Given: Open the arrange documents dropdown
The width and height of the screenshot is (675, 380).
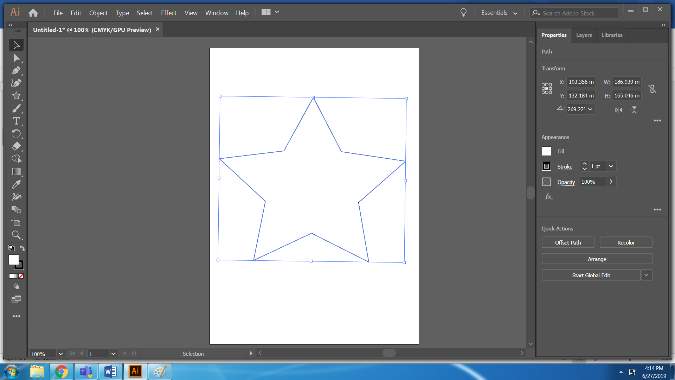Looking at the screenshot, I should tap(270, 12).
